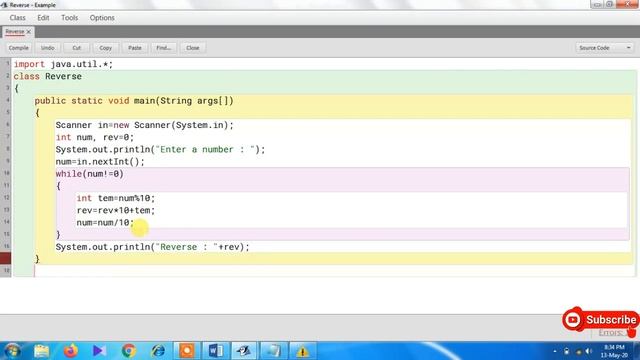Click the 'Scanner in=new Scanner(System.in);' line
The width and height of the screenshot is (640, 360).
click(144, 125)
